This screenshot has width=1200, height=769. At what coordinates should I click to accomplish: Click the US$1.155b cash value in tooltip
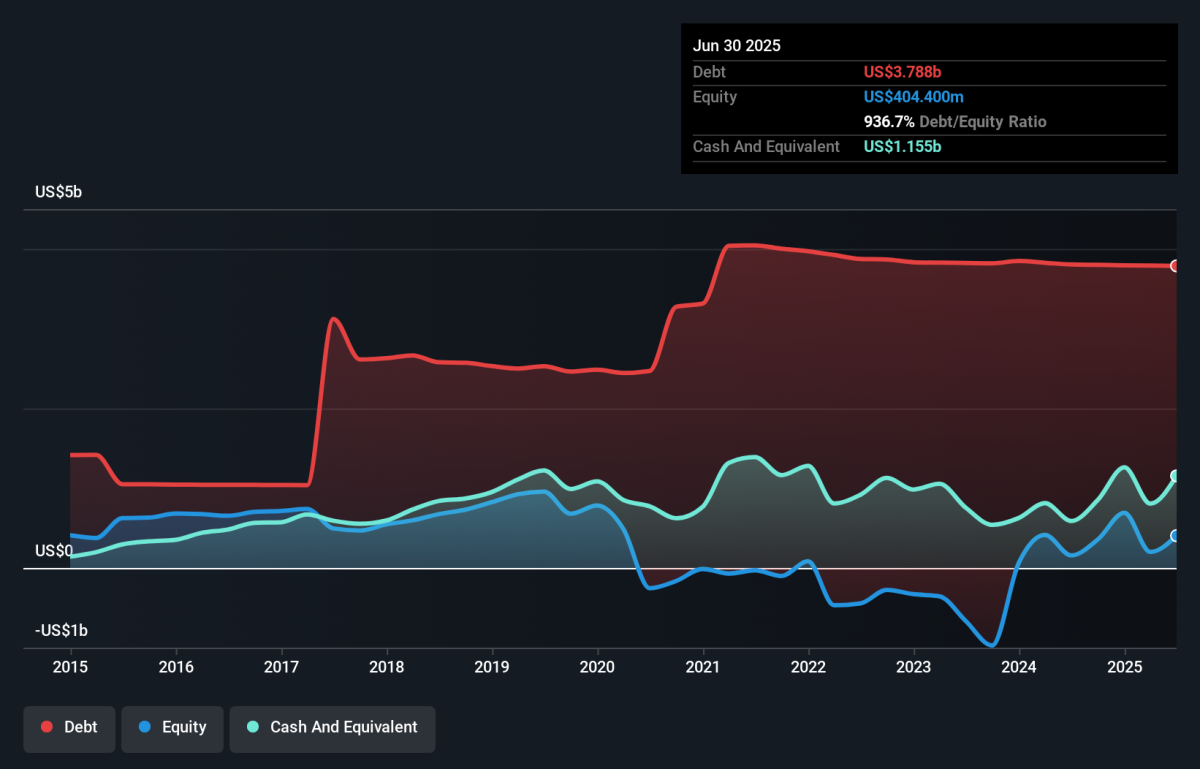902,146
